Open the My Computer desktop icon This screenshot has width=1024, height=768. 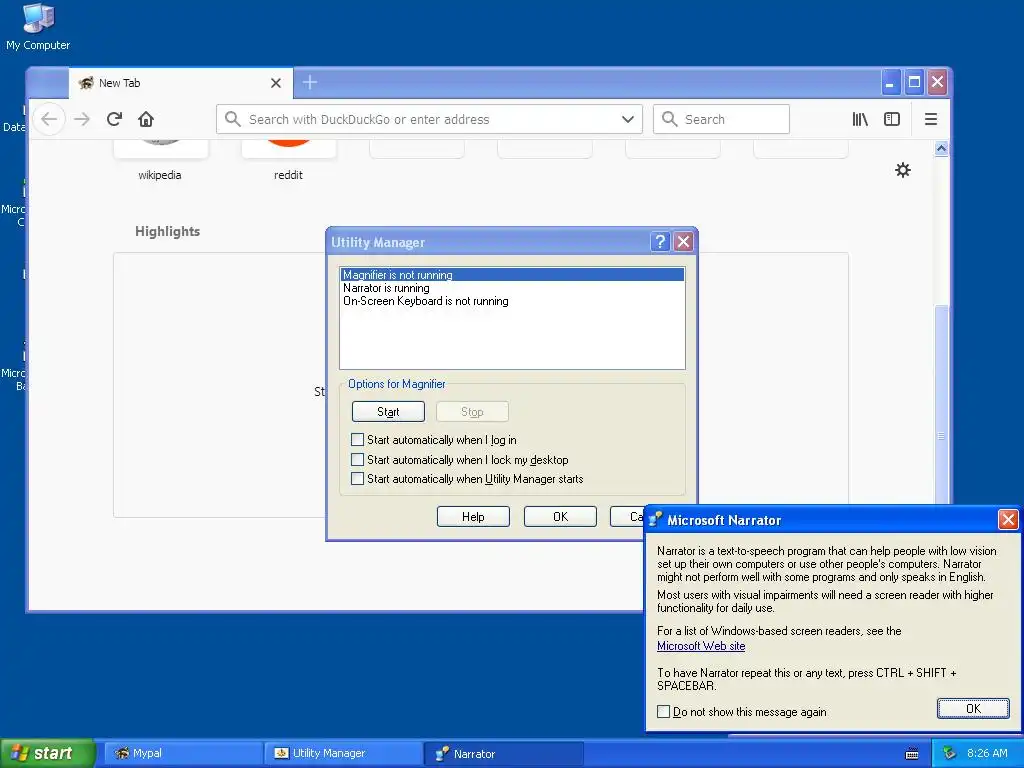38,26
